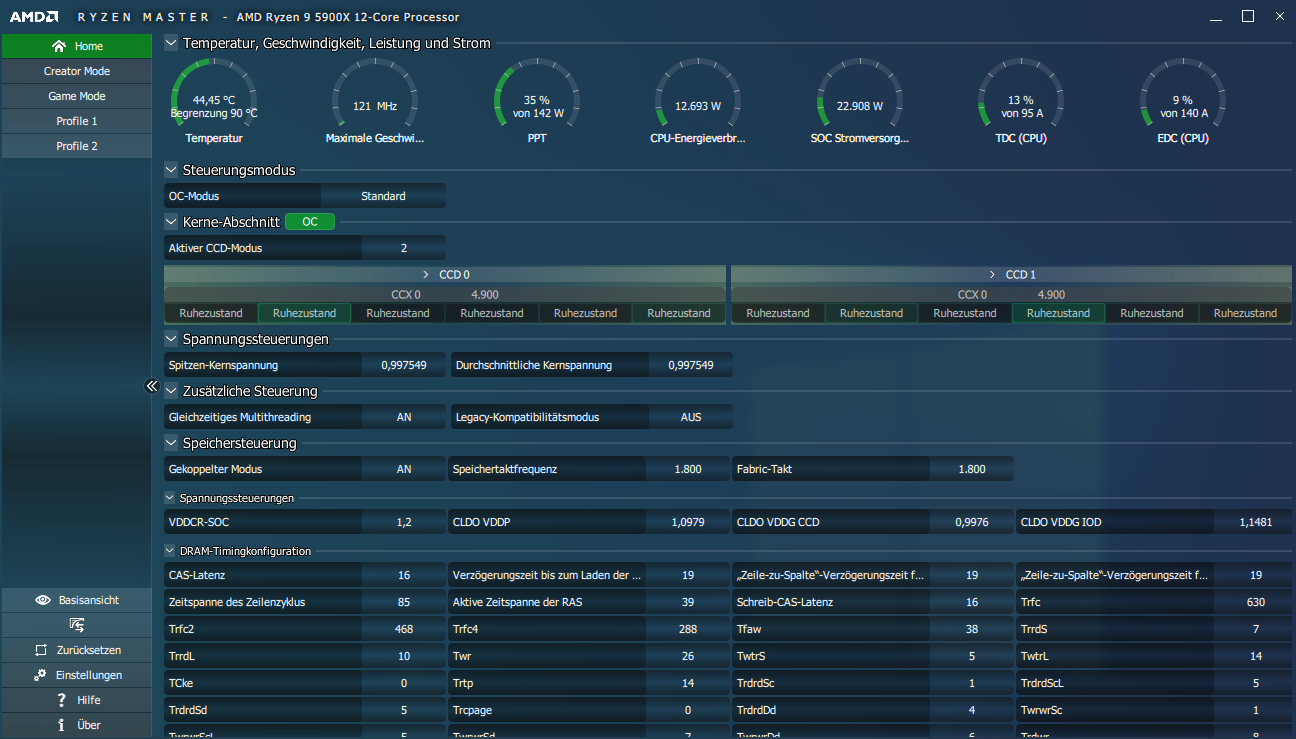The height and width of the screenshot is (739, 1296).
Task: Click the Zurücksetzen reset icon
Action: [41, 650]
